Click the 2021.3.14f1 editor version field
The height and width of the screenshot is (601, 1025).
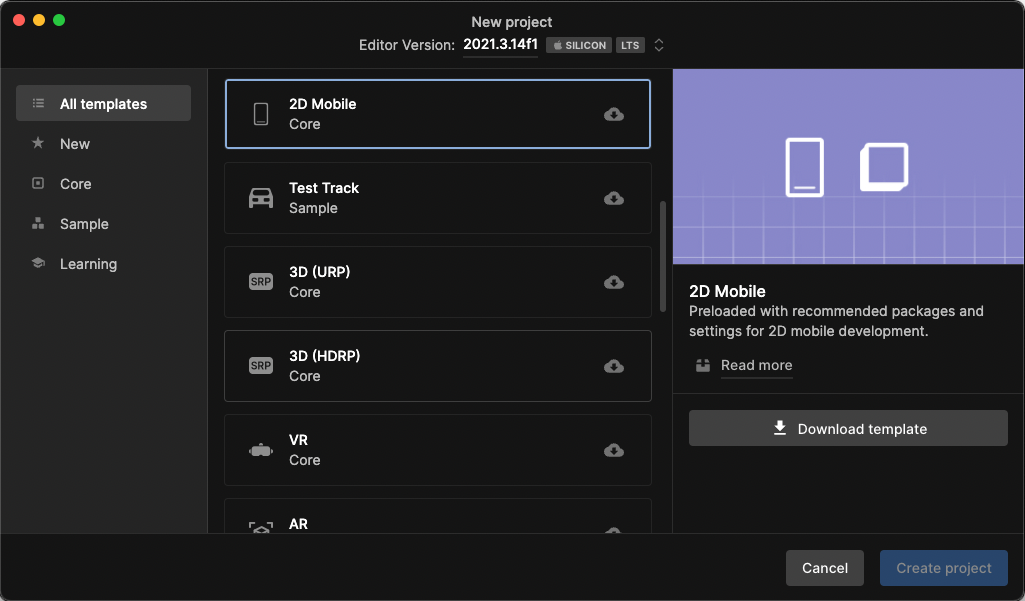(x=500, y=44)
